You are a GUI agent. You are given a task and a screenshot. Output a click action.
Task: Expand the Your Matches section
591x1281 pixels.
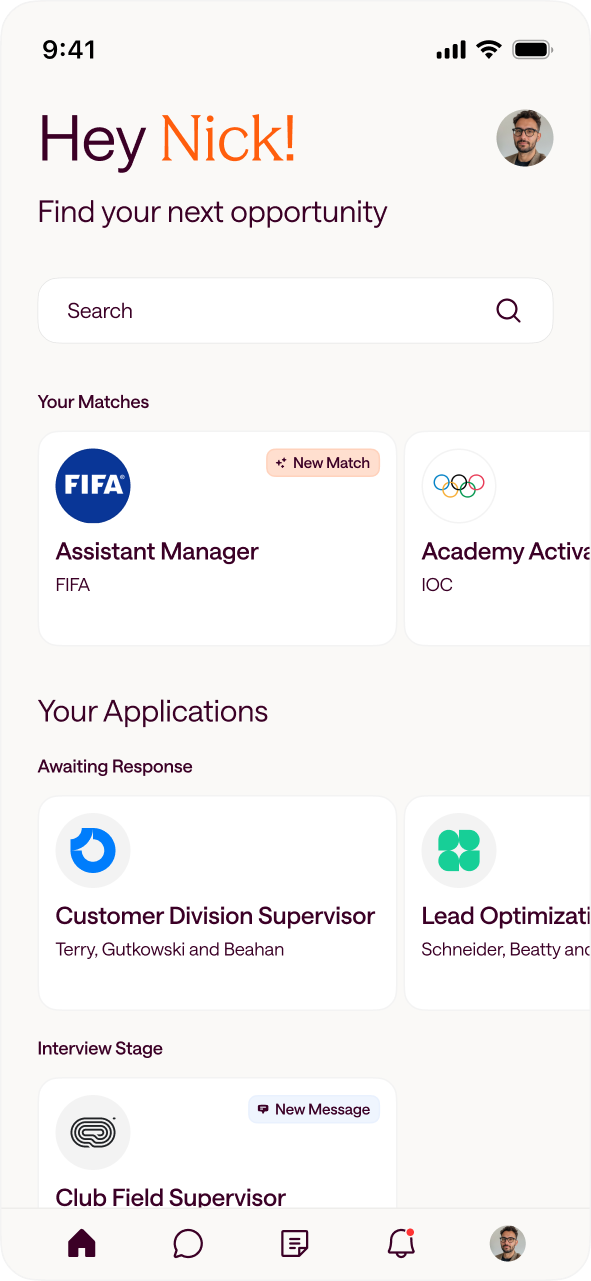point(93,401)
